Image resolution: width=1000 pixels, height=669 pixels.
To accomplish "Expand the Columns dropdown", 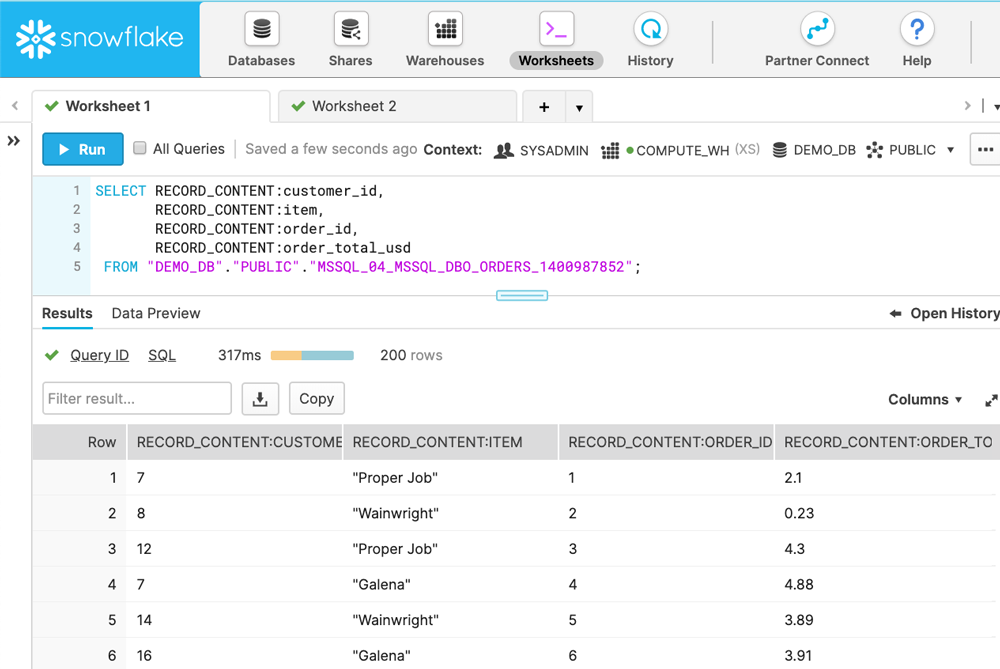I will pyautogui.click(x=925, y=400).
